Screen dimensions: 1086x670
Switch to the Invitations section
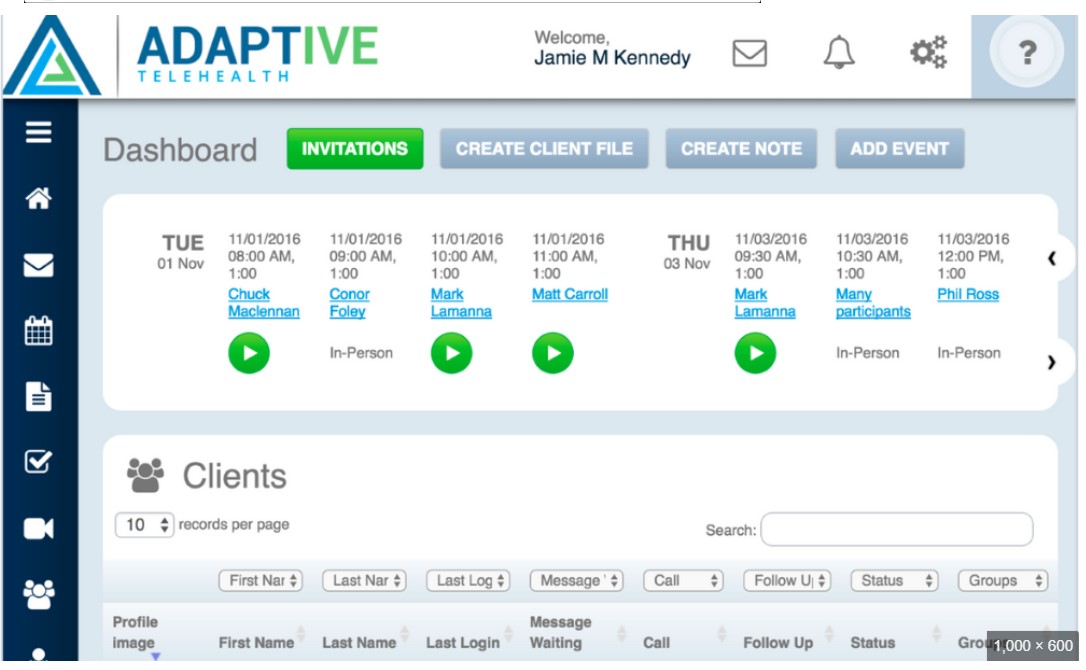355,148
